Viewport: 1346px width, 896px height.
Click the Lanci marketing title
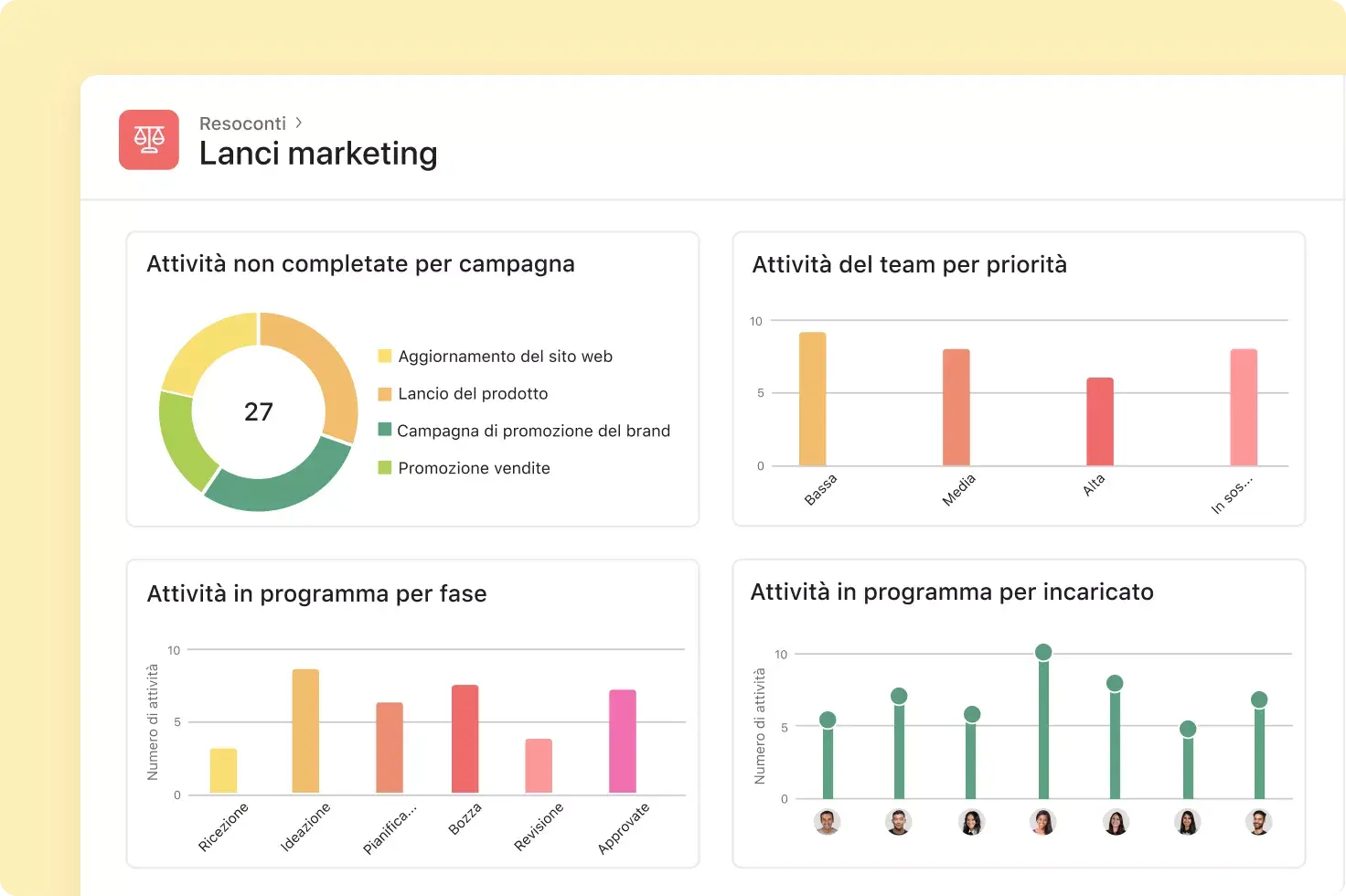click(x=318, y=154)
